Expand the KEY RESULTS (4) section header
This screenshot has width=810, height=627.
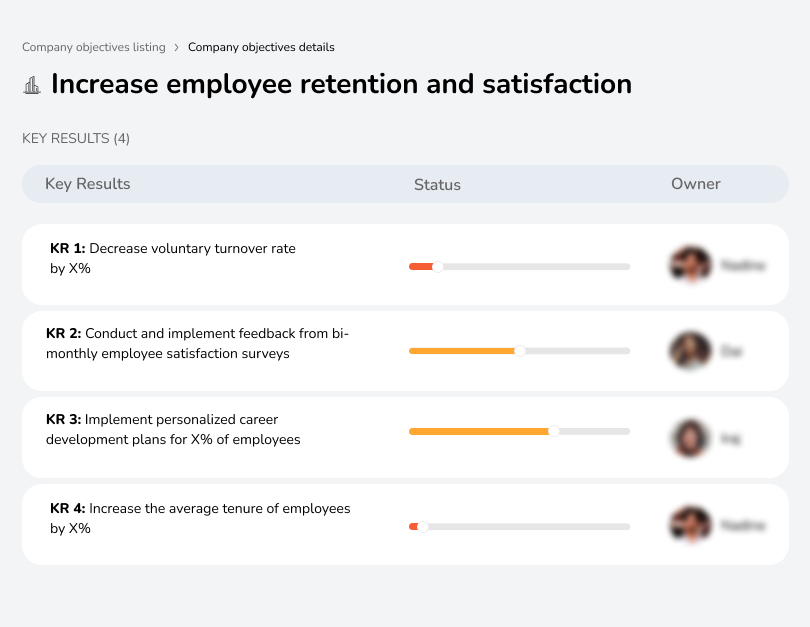point(75,138)
